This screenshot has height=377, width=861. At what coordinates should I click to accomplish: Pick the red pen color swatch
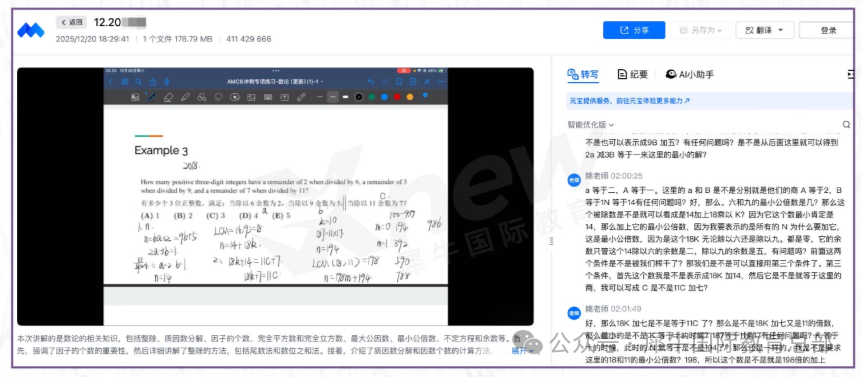click(x=397, y=97)
